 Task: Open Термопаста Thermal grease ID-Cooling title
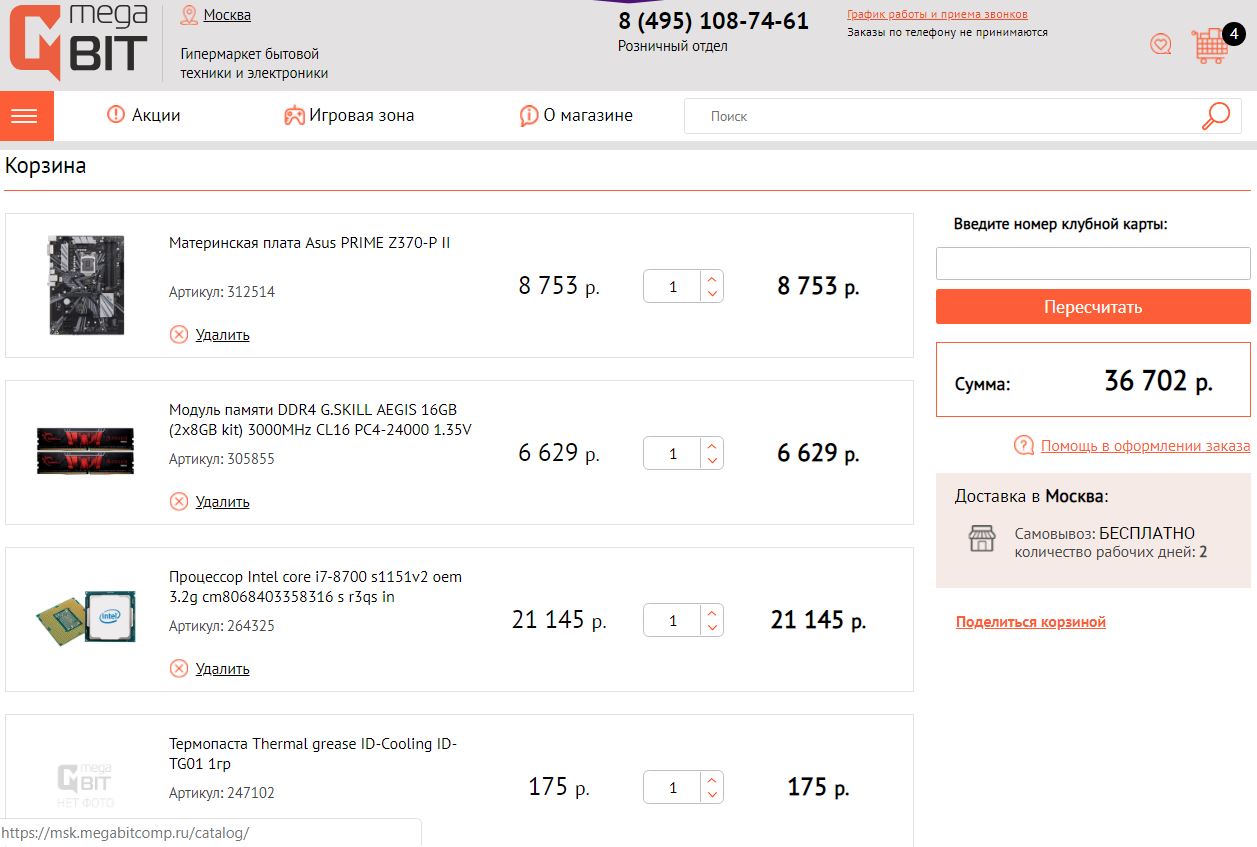313,754
